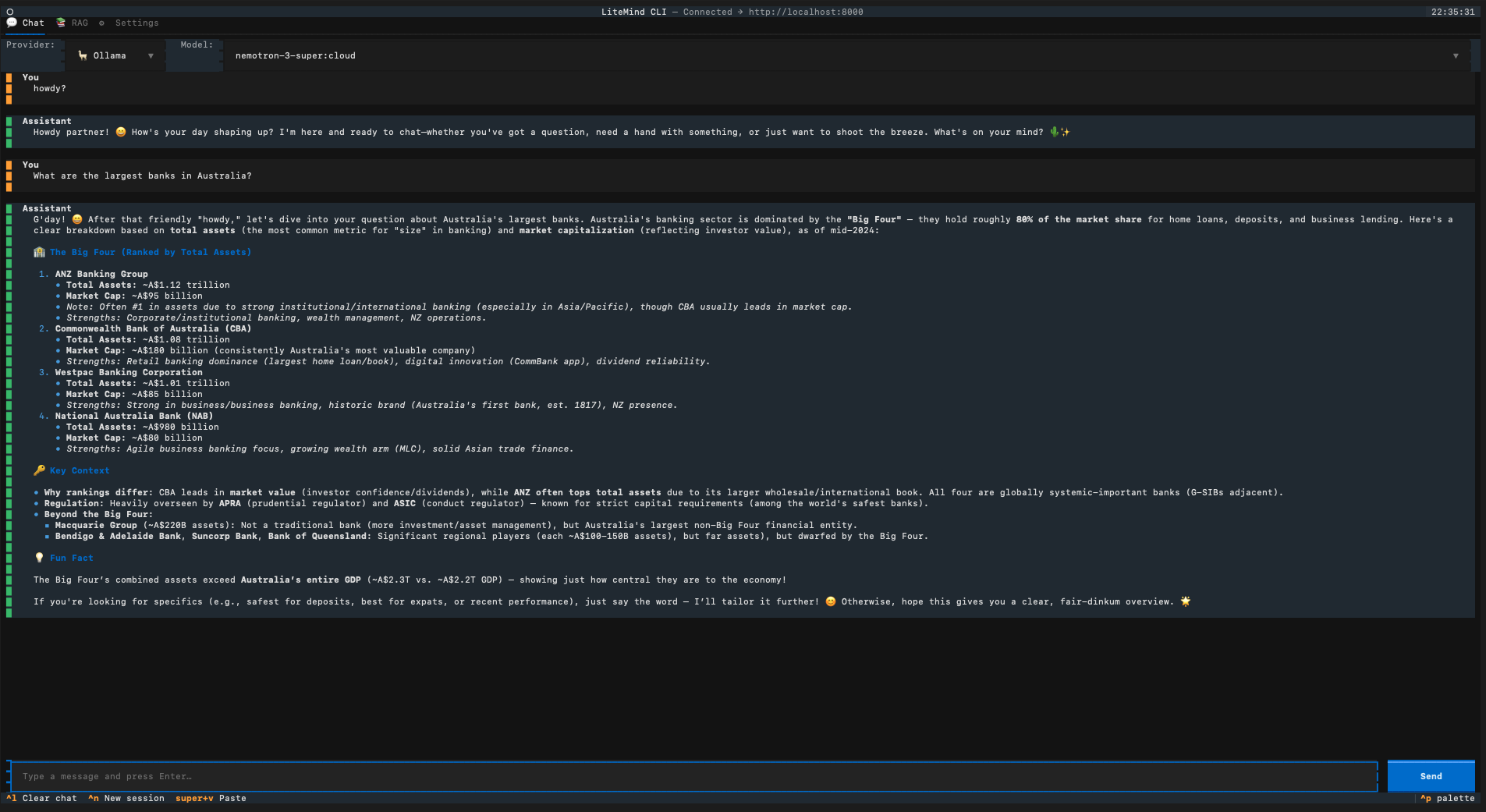
Task: Click the 'Provider:' label
Action: click(x=30, y=45)
